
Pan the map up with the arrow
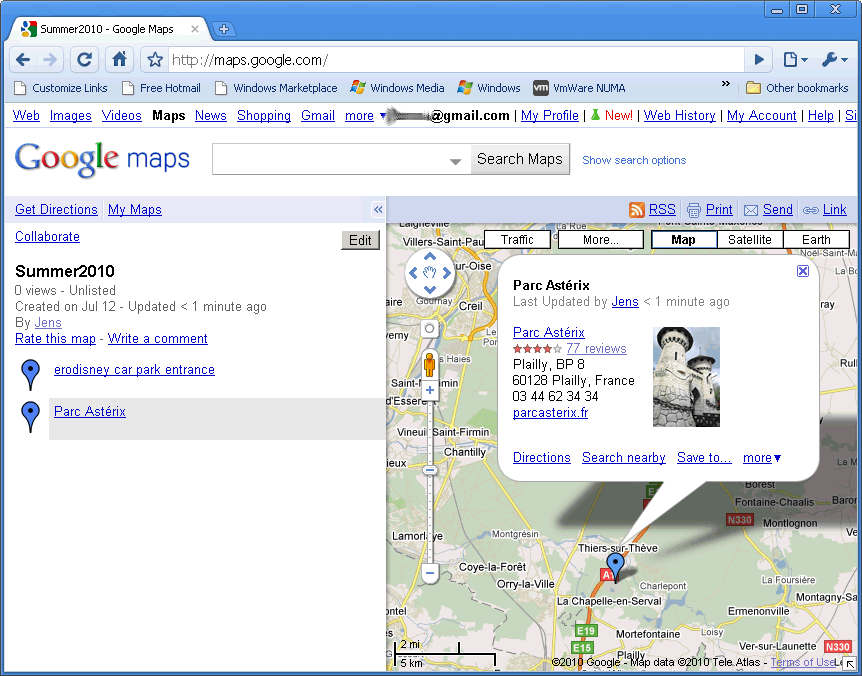point(430,257)
